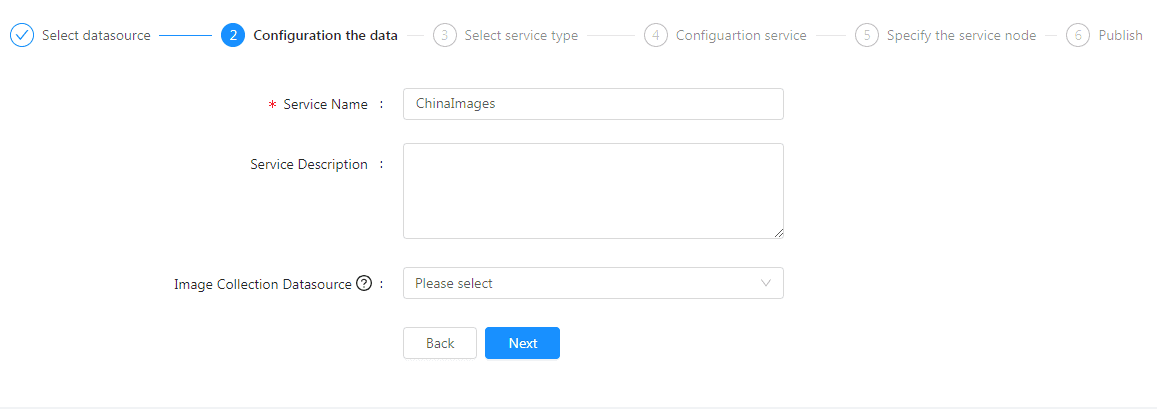Open the 'Please select' combo box
1157x409 pixels.
click(x=593, y=283)
